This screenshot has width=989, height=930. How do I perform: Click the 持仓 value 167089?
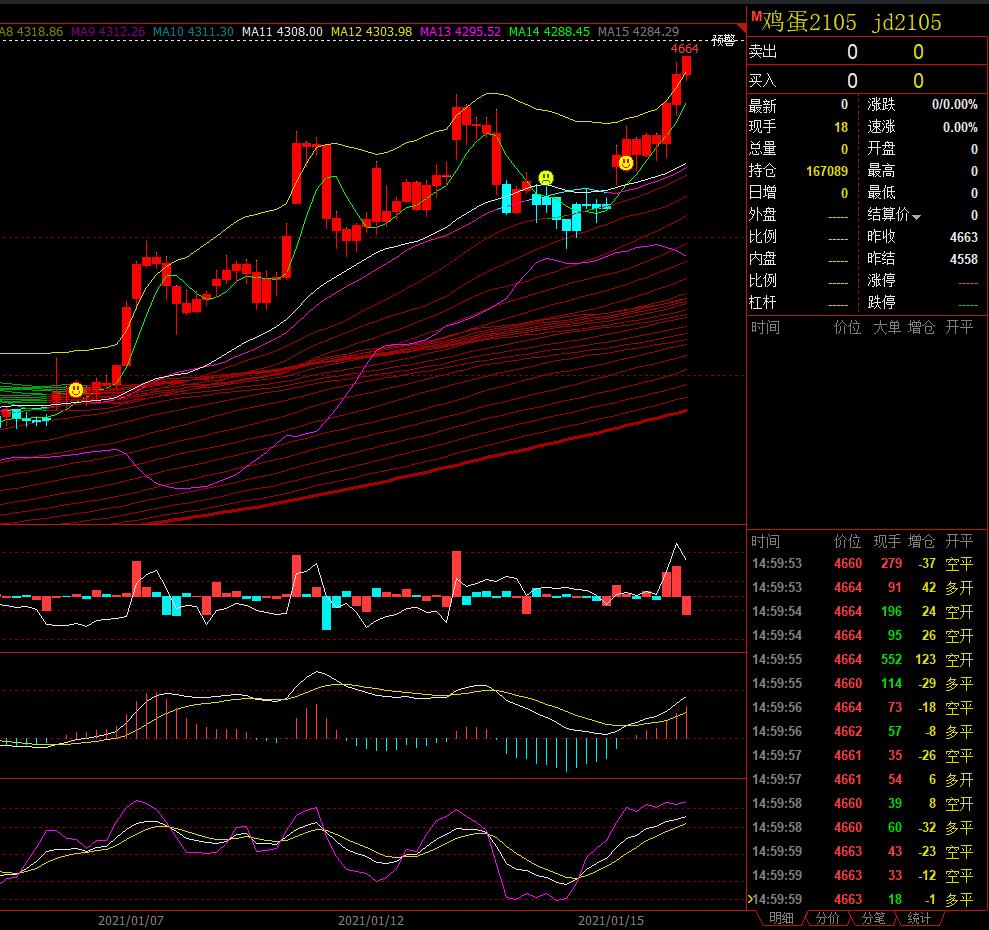pyautogui.click(x=827, y=171)
